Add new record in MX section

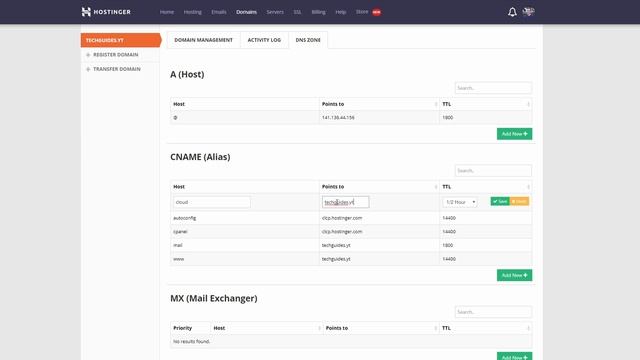514,357
